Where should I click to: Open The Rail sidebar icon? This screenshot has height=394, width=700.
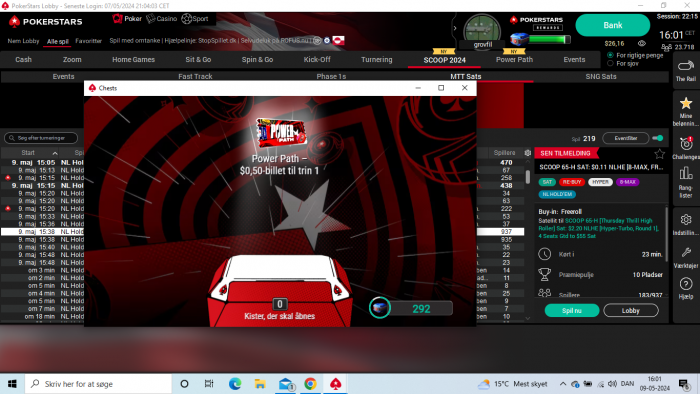[686, 67]
